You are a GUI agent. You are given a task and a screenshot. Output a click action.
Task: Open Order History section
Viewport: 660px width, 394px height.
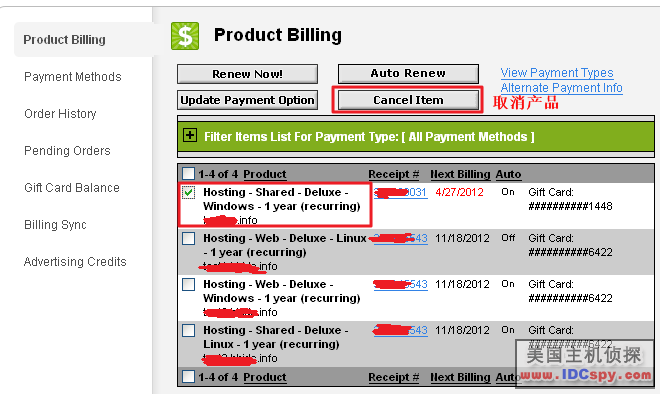point(60,114)
